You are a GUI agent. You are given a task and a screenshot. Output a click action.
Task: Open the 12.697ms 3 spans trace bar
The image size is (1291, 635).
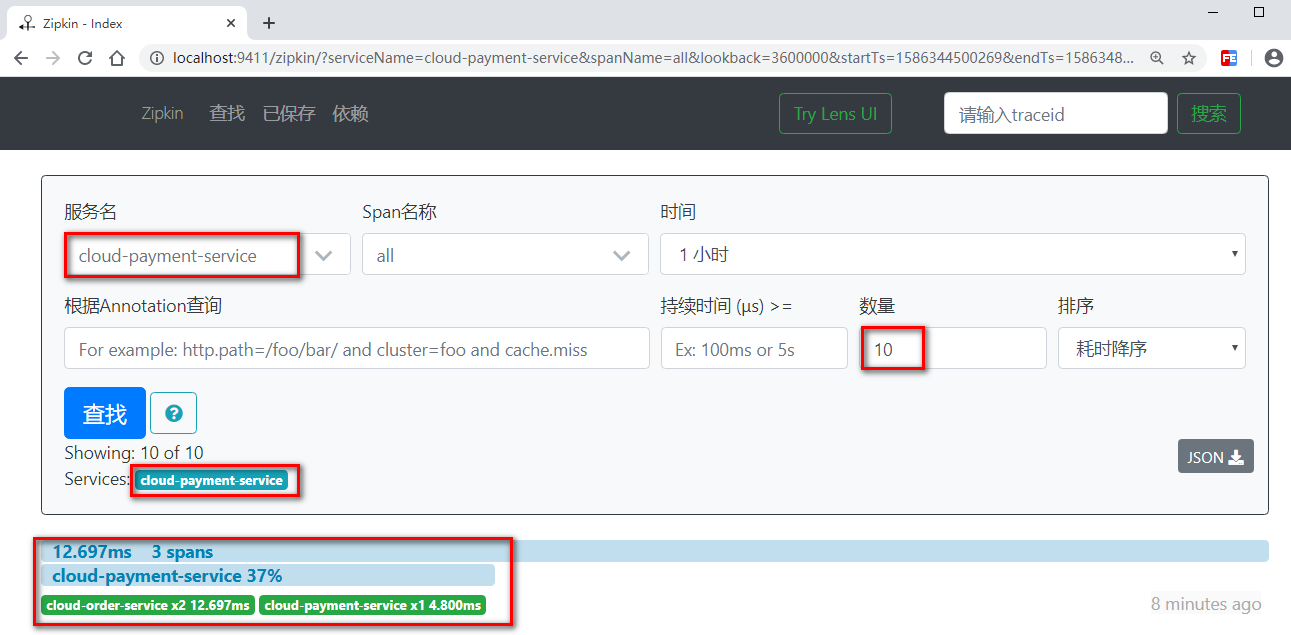click(x=655, y=551)
